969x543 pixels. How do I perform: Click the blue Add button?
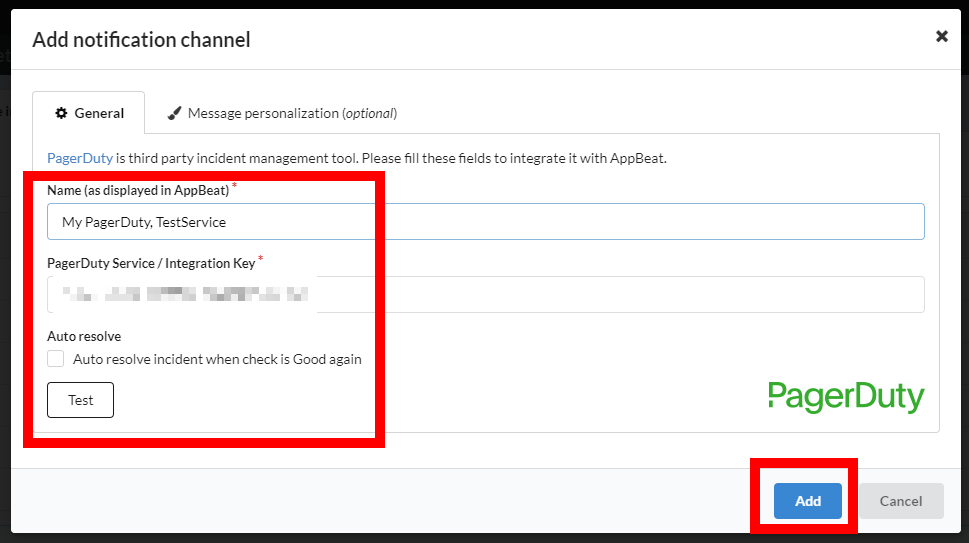(808, 501)
